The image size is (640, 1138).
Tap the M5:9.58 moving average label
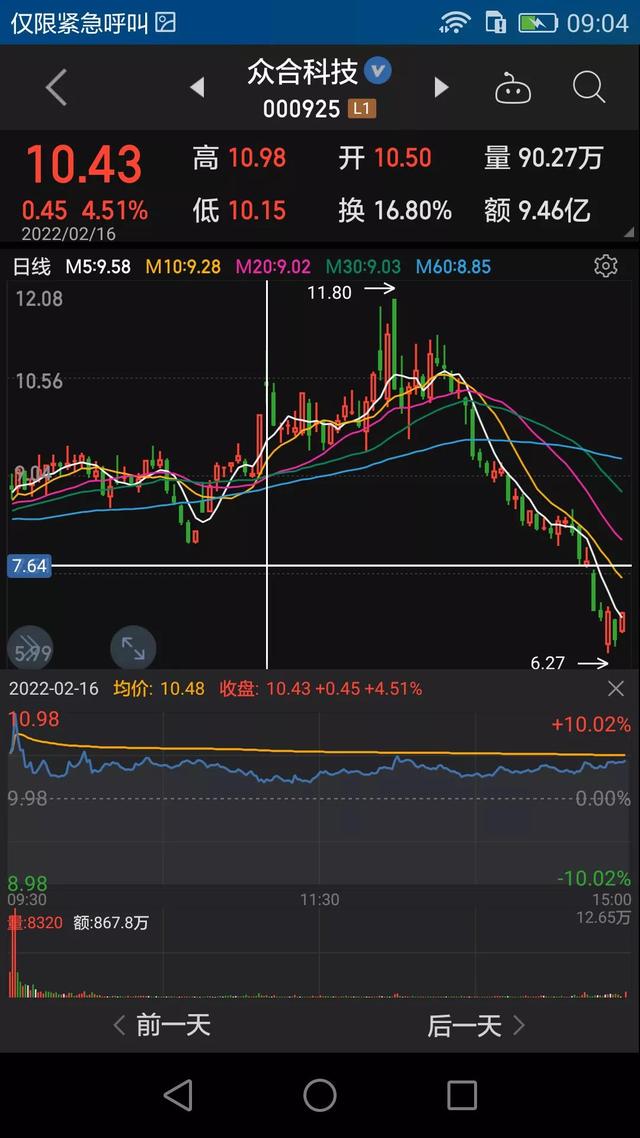click(98, 266)
